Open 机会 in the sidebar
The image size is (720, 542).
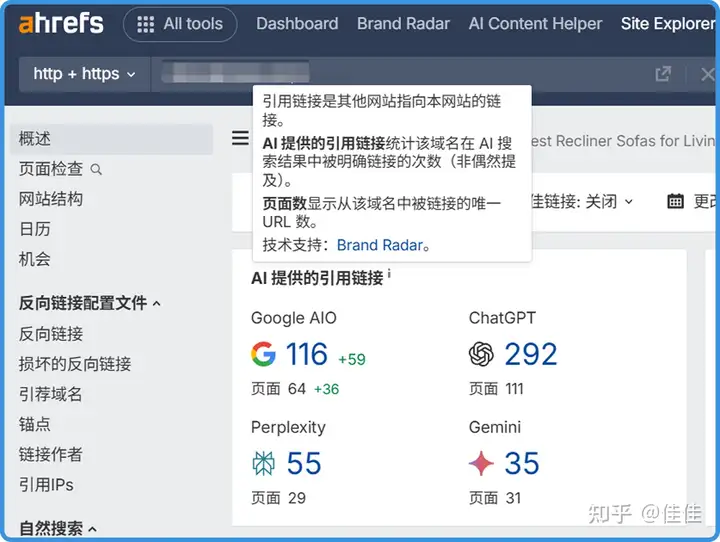[x=34, y=259]
